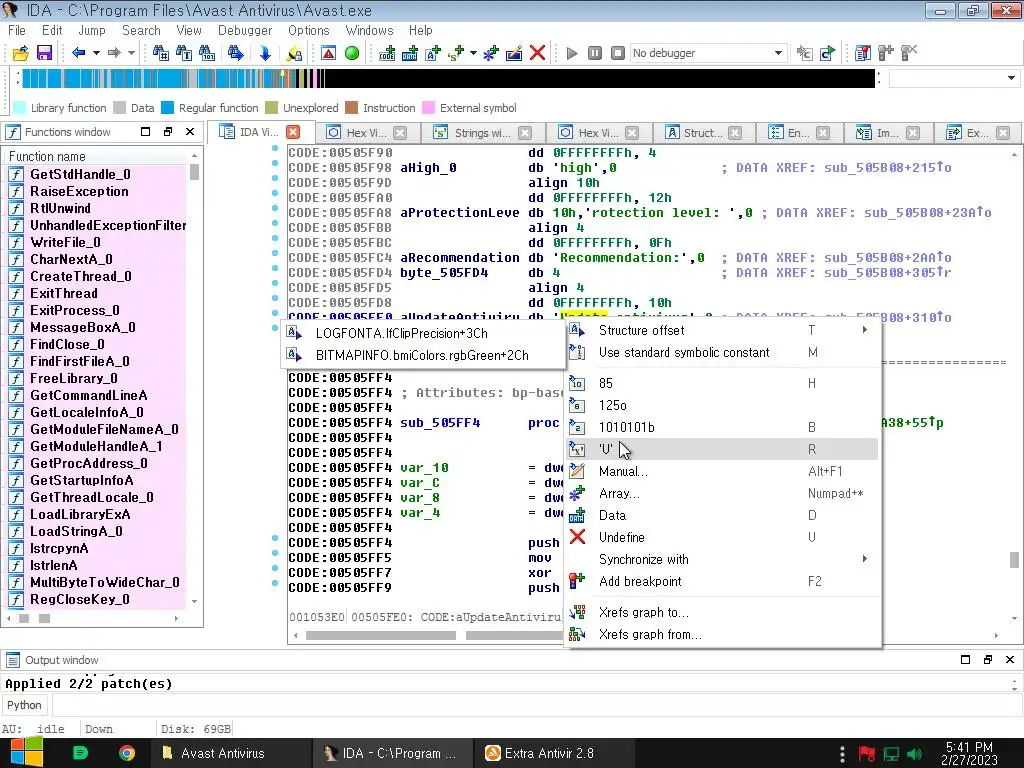
Task: Click the save database floppy icon
Action: coord(44,53)
